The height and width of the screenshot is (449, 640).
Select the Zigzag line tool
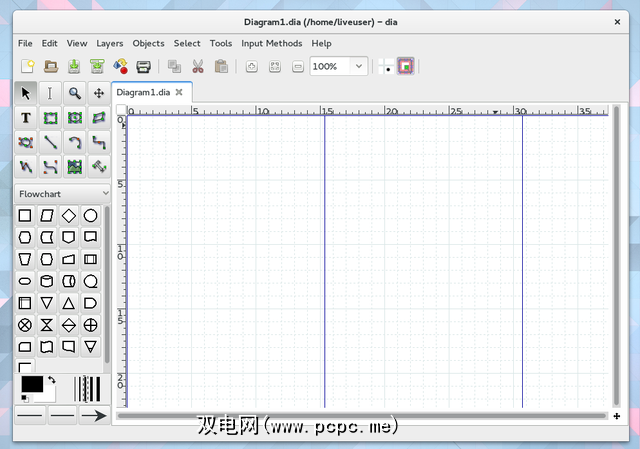click(99, 142)
